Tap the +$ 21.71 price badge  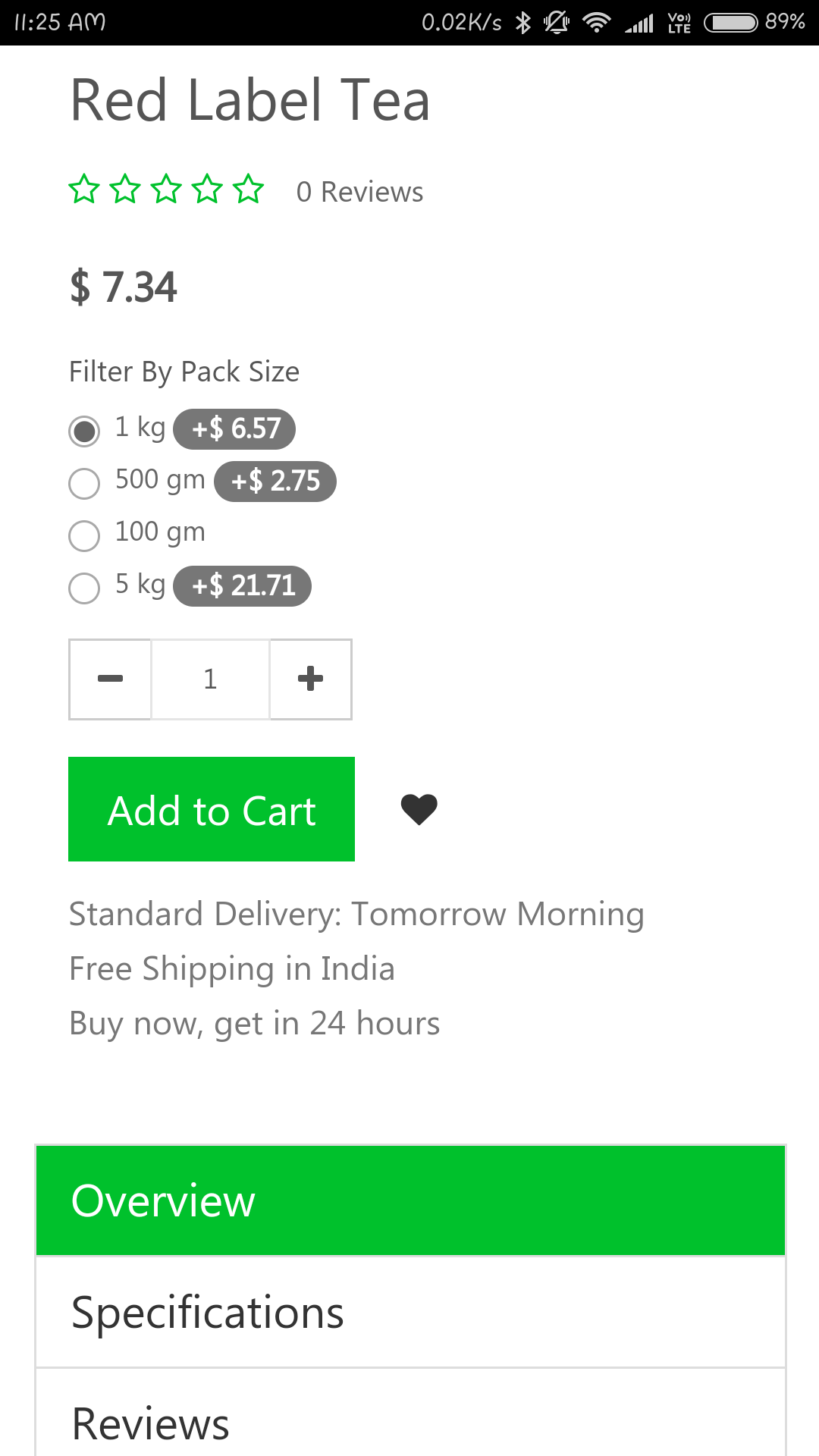pyautogui.click(x=242, y=586)
